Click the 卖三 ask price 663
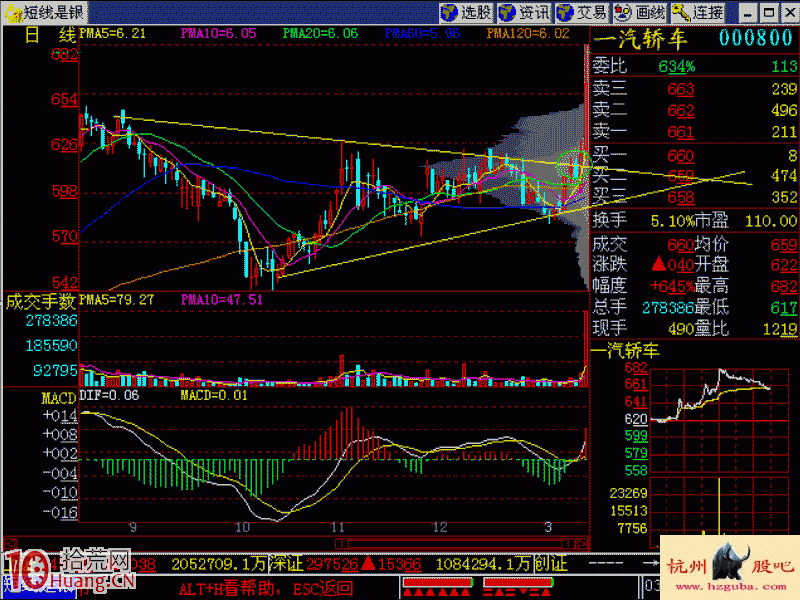The height and width of the screenshot is (600, 800). click(x=681, y=89)
